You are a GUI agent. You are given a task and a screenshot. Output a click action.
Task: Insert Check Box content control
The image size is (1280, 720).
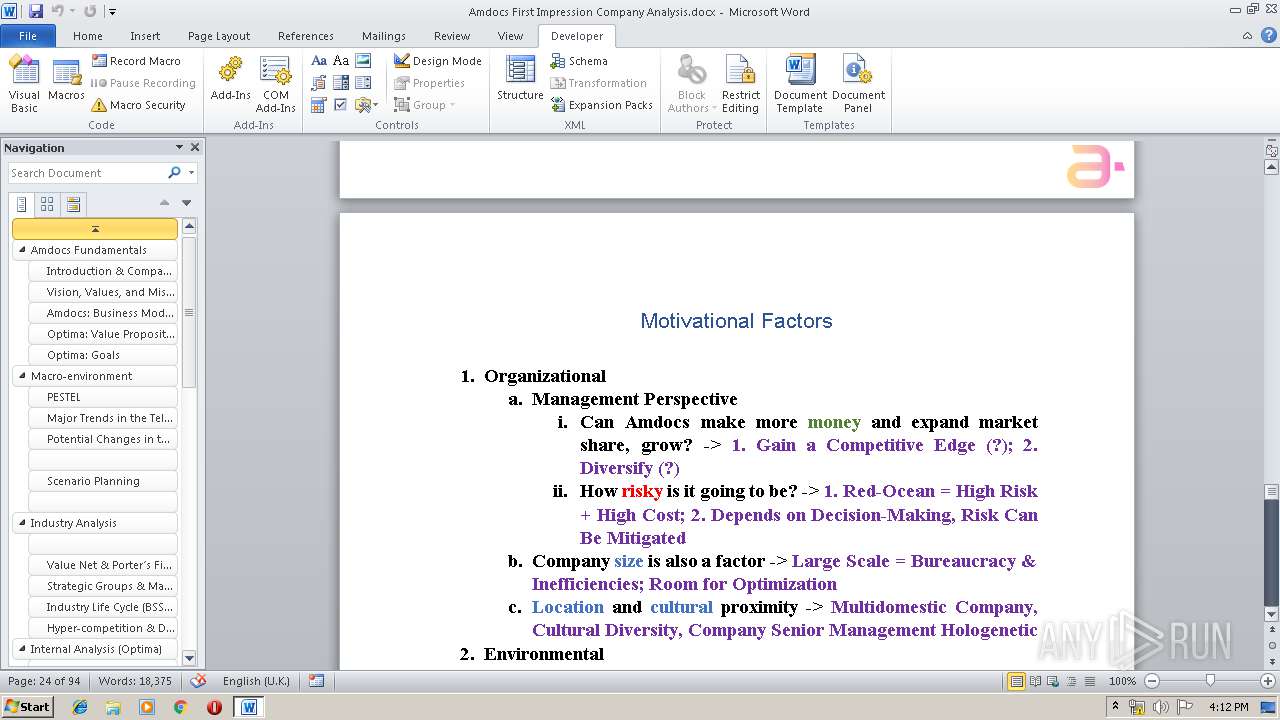point(341,105)
